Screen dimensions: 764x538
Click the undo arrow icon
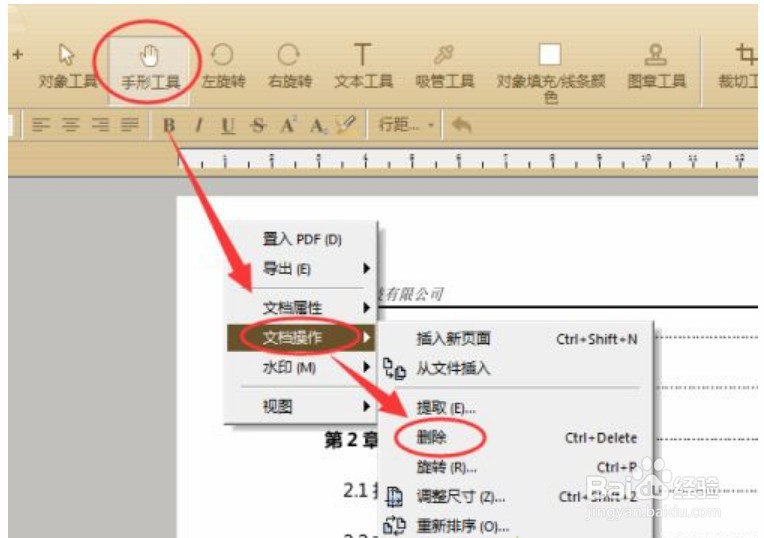pos(461,125)
